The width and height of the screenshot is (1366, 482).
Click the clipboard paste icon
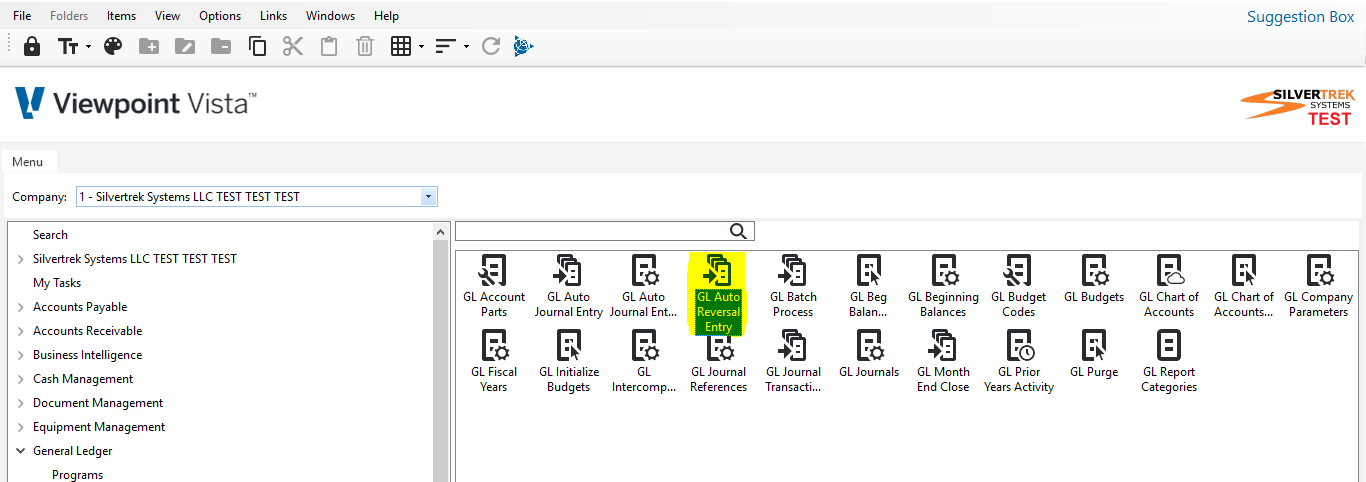click(329, 46)
